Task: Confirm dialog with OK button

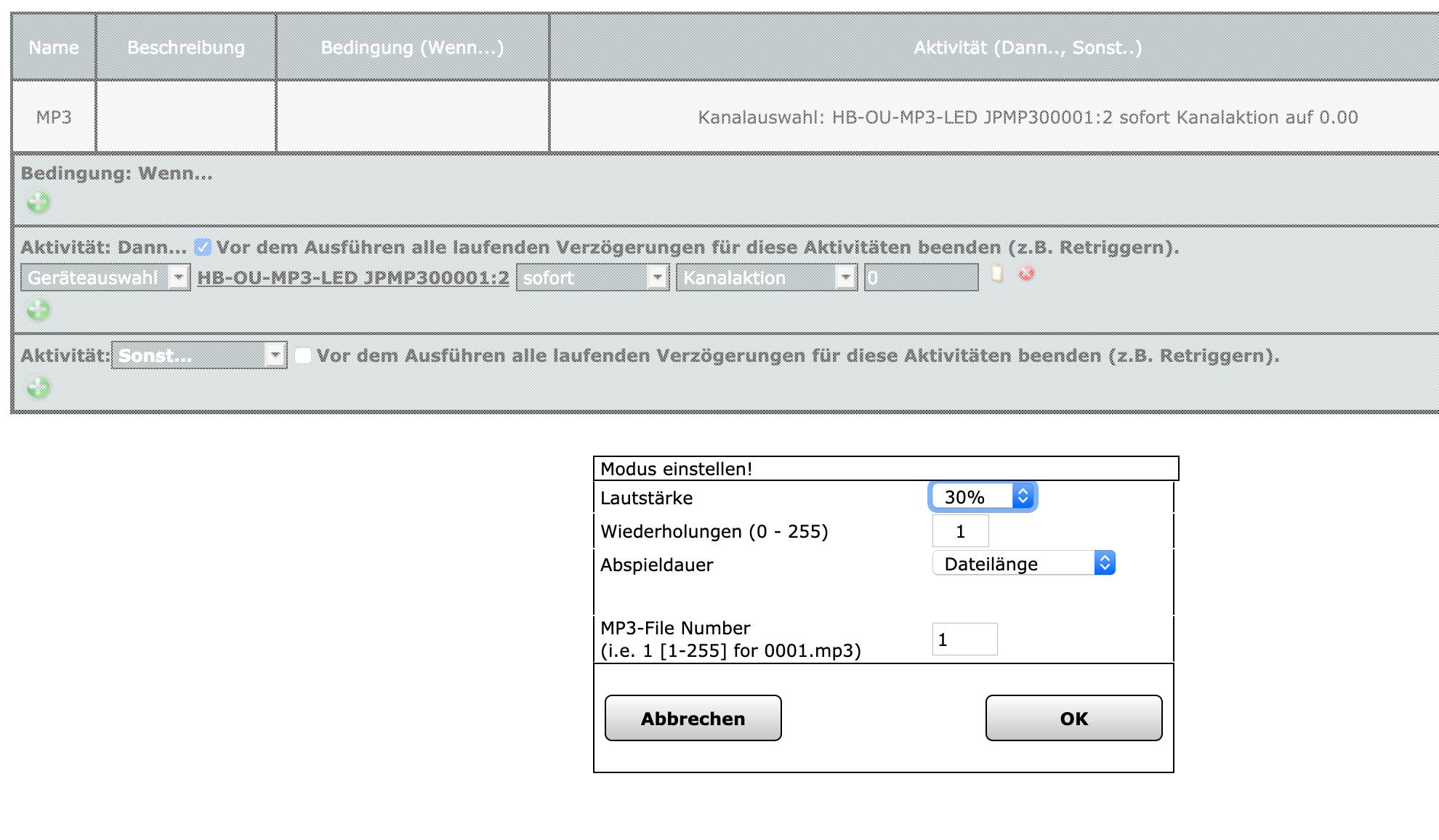Action: click(x=1073, y=719)
